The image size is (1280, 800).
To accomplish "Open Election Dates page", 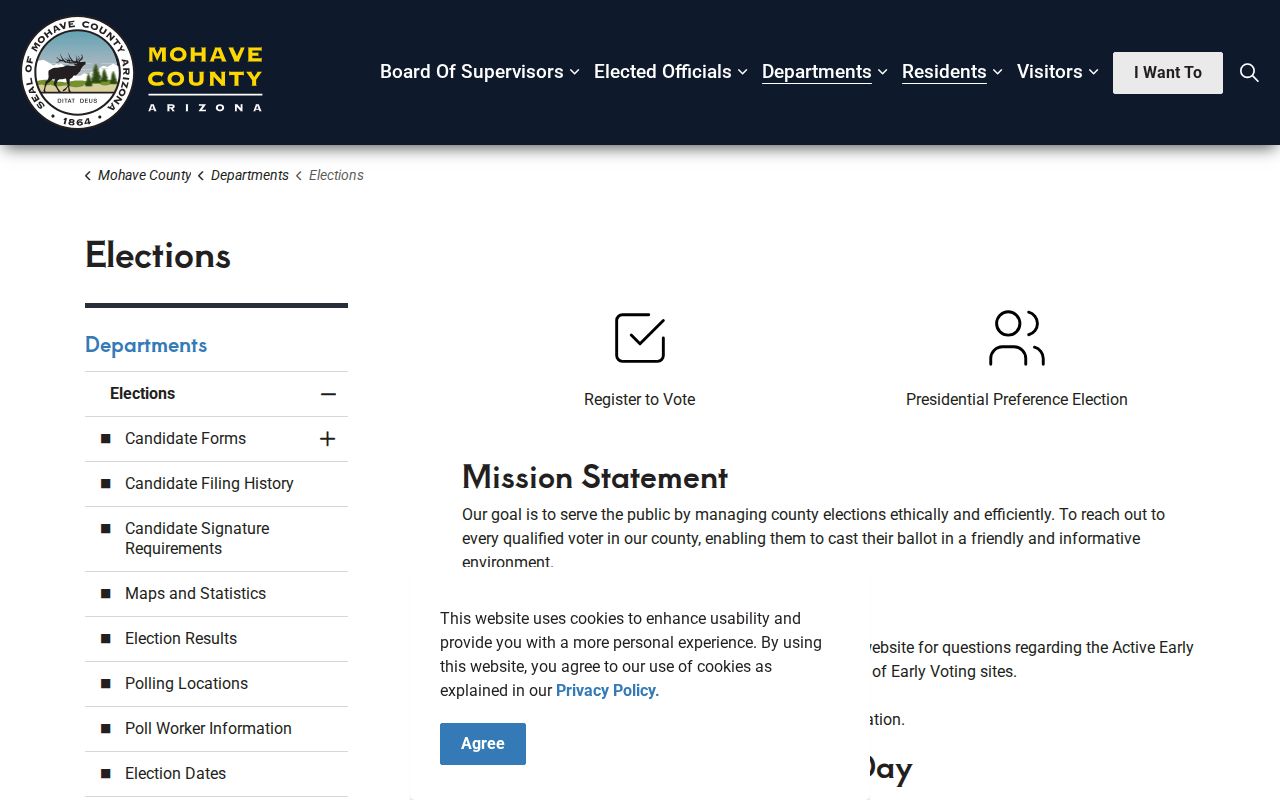I will 175,774.
